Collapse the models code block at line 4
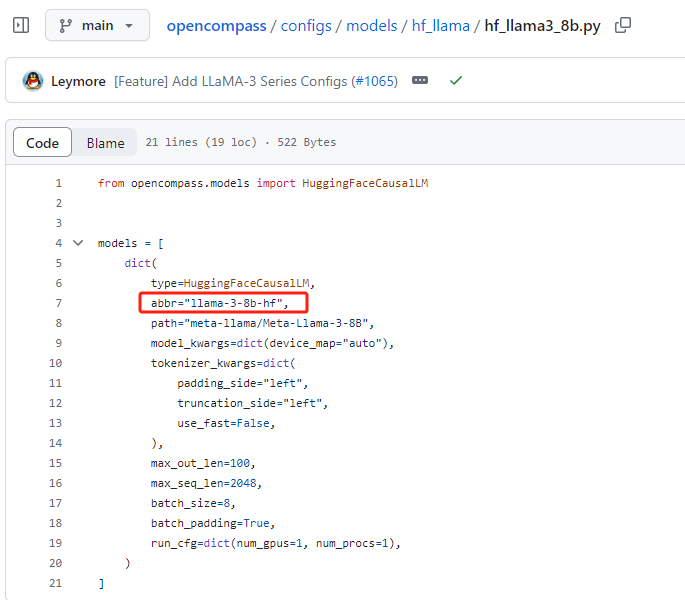 point(78,243)
